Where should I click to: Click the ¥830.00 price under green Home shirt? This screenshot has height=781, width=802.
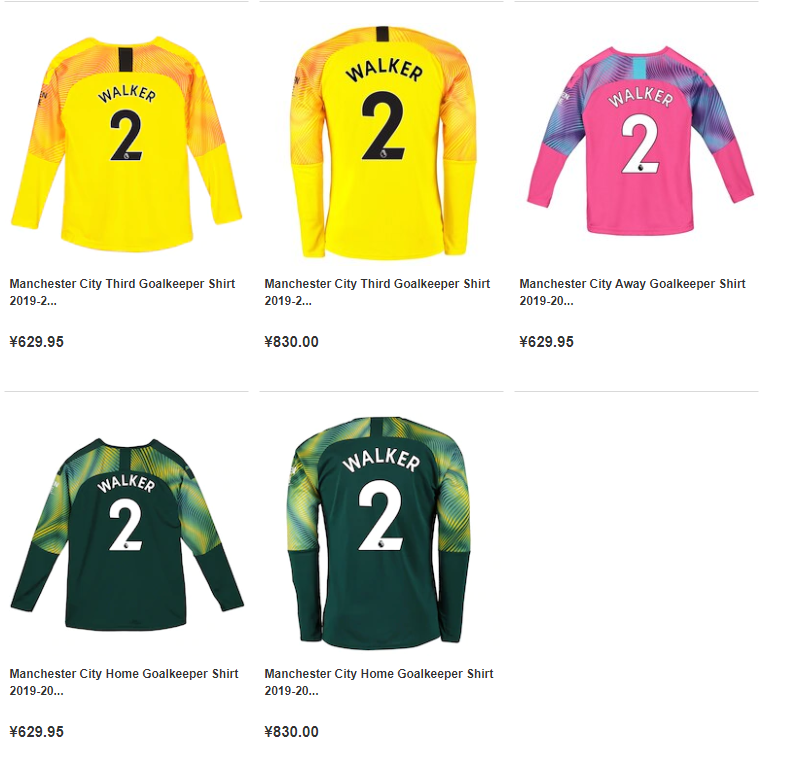coord(291,731)
